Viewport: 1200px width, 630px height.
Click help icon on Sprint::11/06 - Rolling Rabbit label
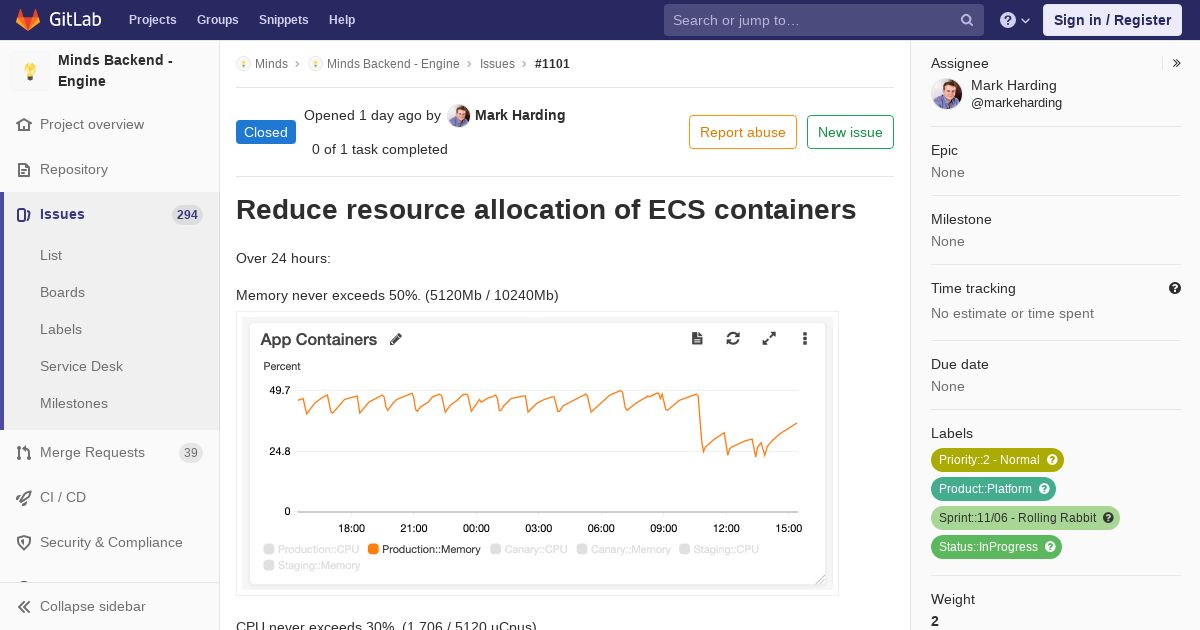[1108, 518]
